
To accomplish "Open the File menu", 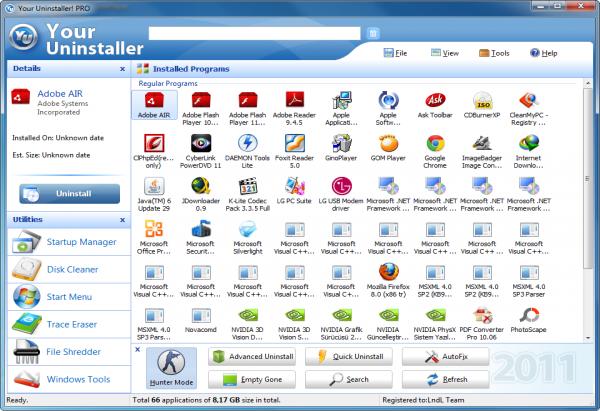I will (396, 53).
